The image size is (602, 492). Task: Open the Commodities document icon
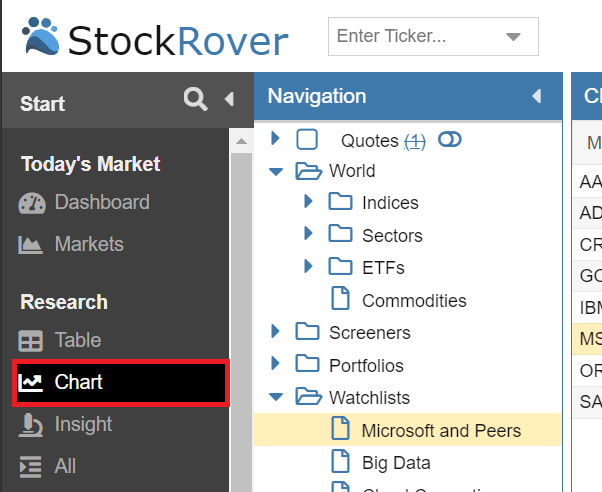341,298
